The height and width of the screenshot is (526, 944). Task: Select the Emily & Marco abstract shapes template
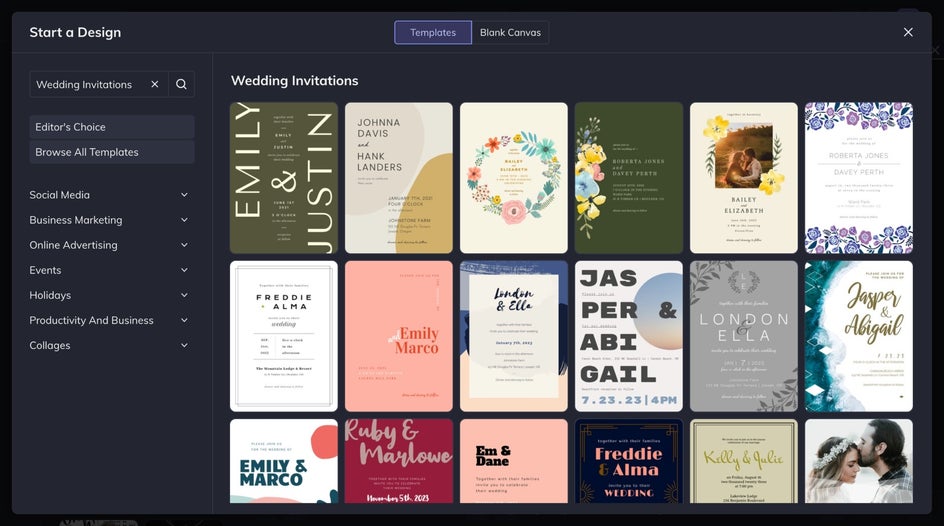pyautogui.click(x=284, y=461)
